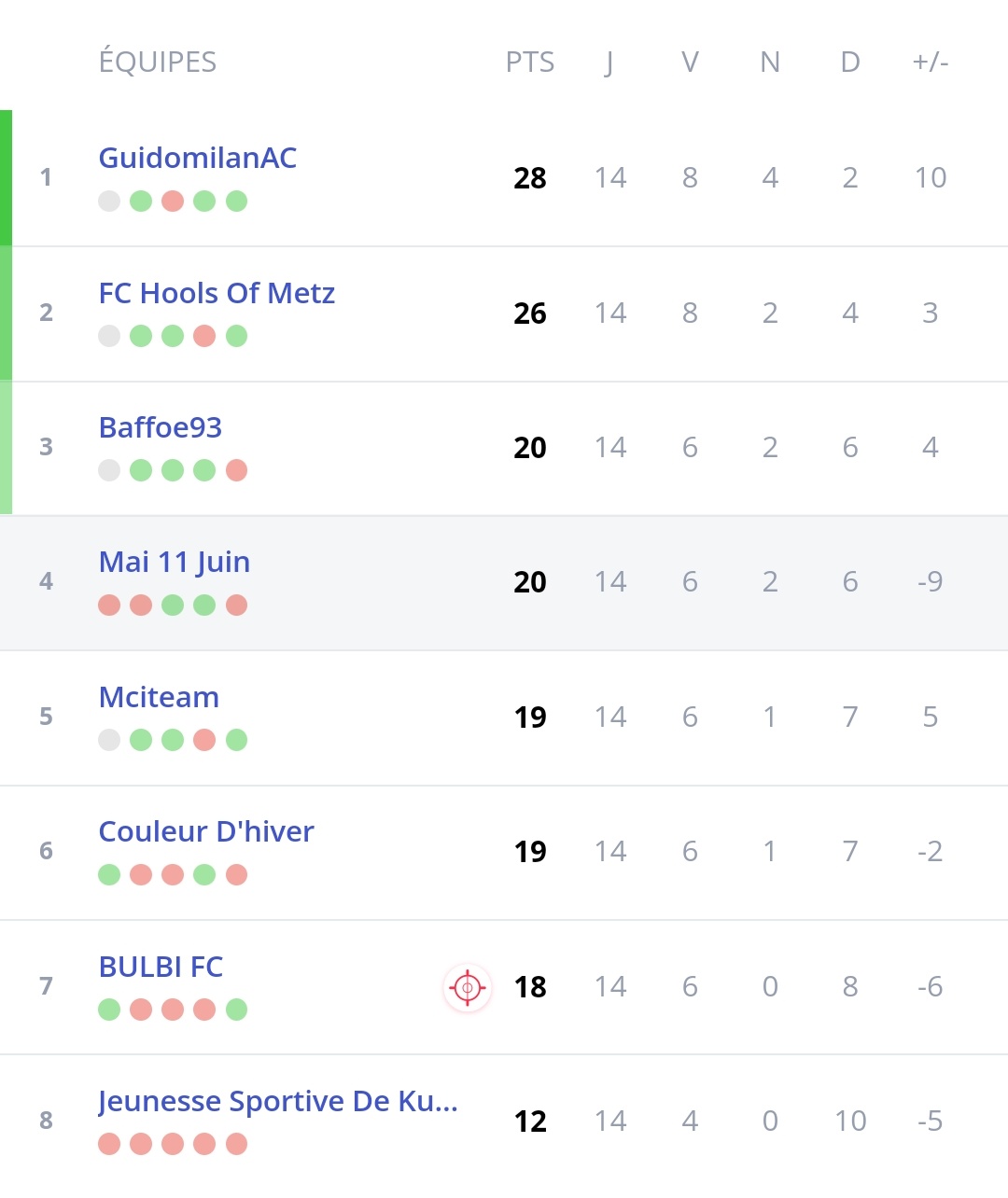Click the first red form dot under Mai 11 Juin
Screen dimensions: 1008x1198
pos(109,606)
